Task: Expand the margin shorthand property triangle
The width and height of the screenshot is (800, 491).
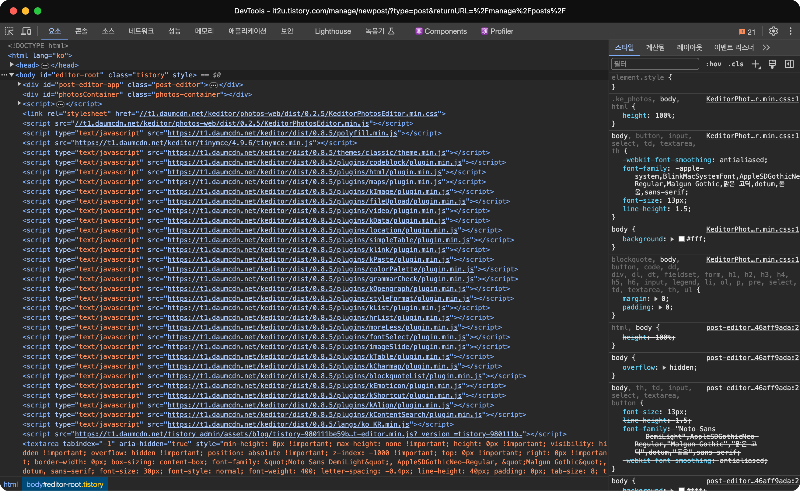Action: [656, 299]
